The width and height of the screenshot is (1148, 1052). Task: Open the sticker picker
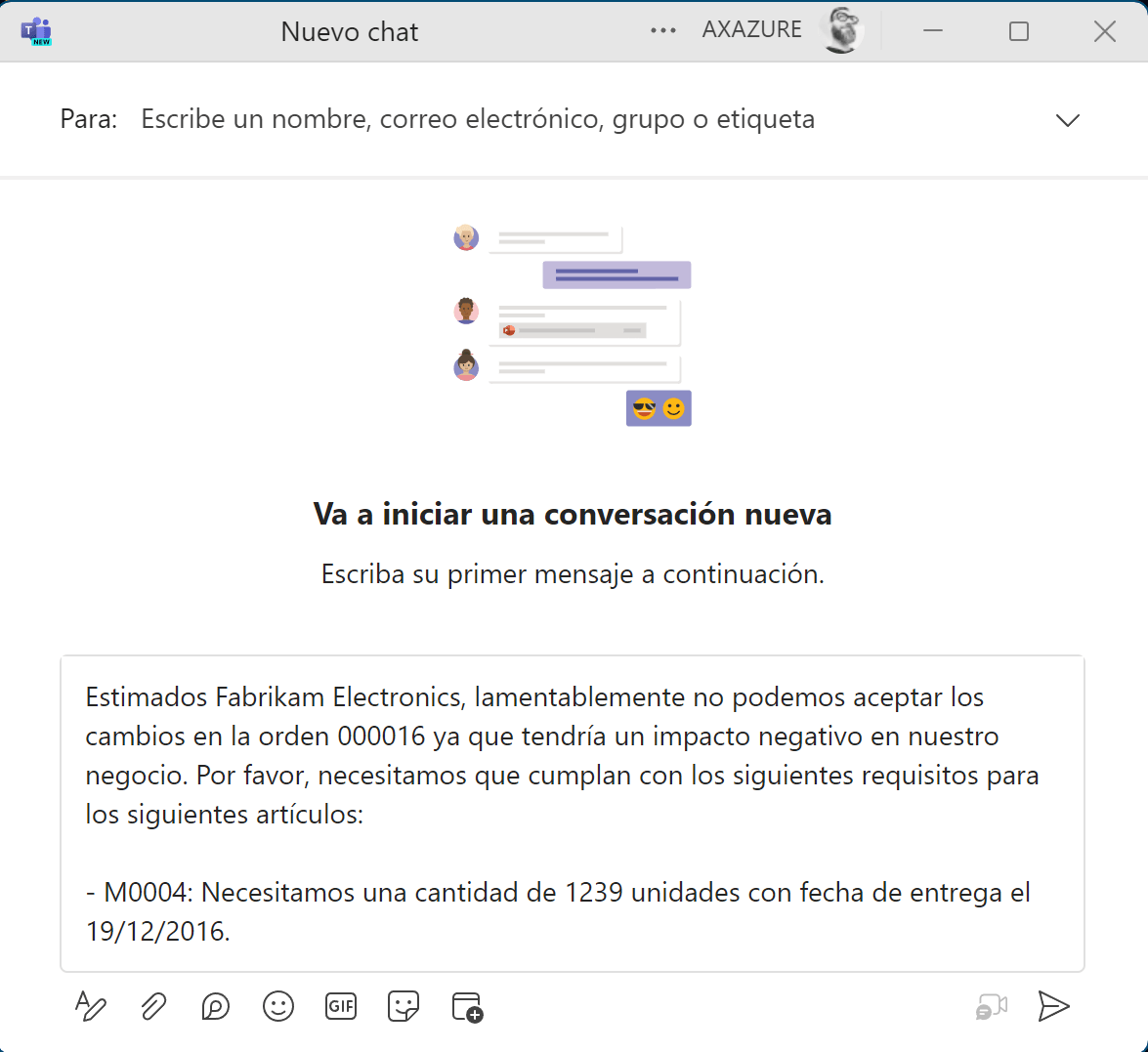tap(404, 1006)
